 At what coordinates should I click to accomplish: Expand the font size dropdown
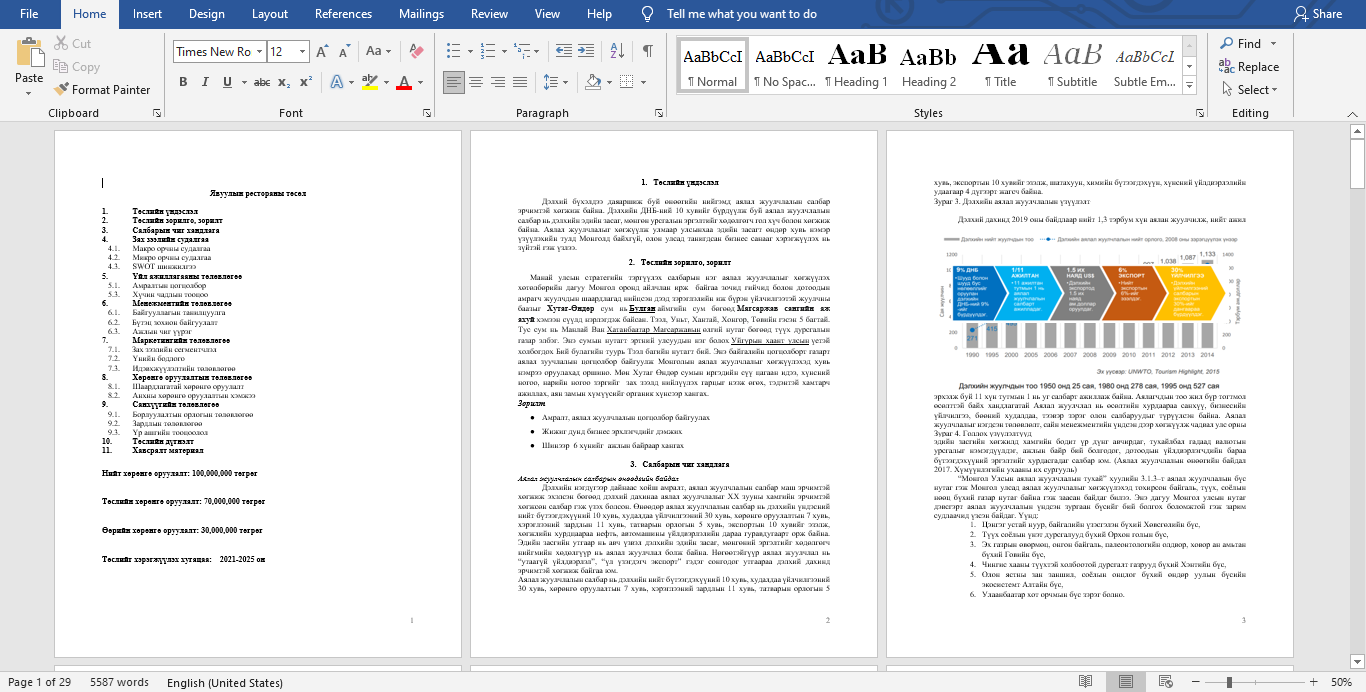pos(303,52)
